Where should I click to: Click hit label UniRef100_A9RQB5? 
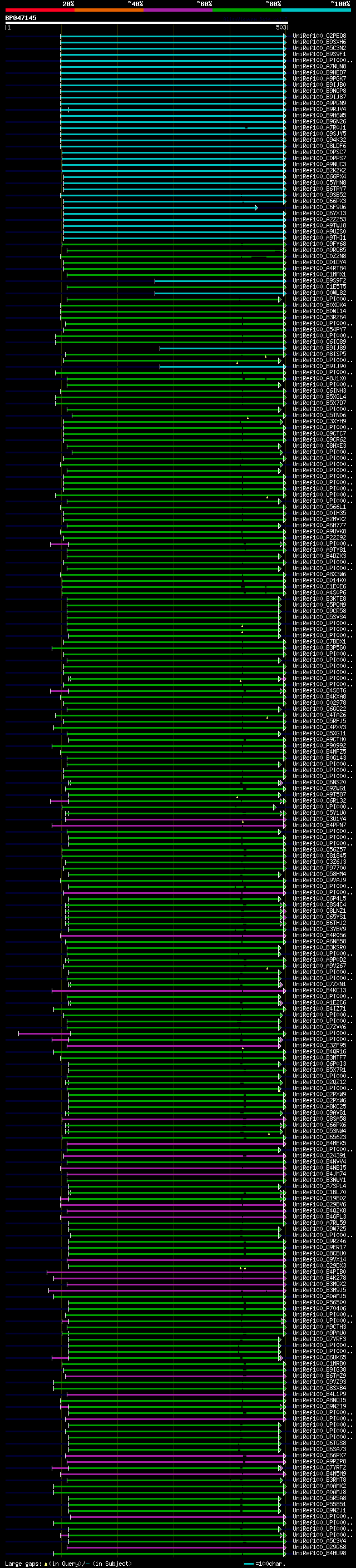pos(319,250)
